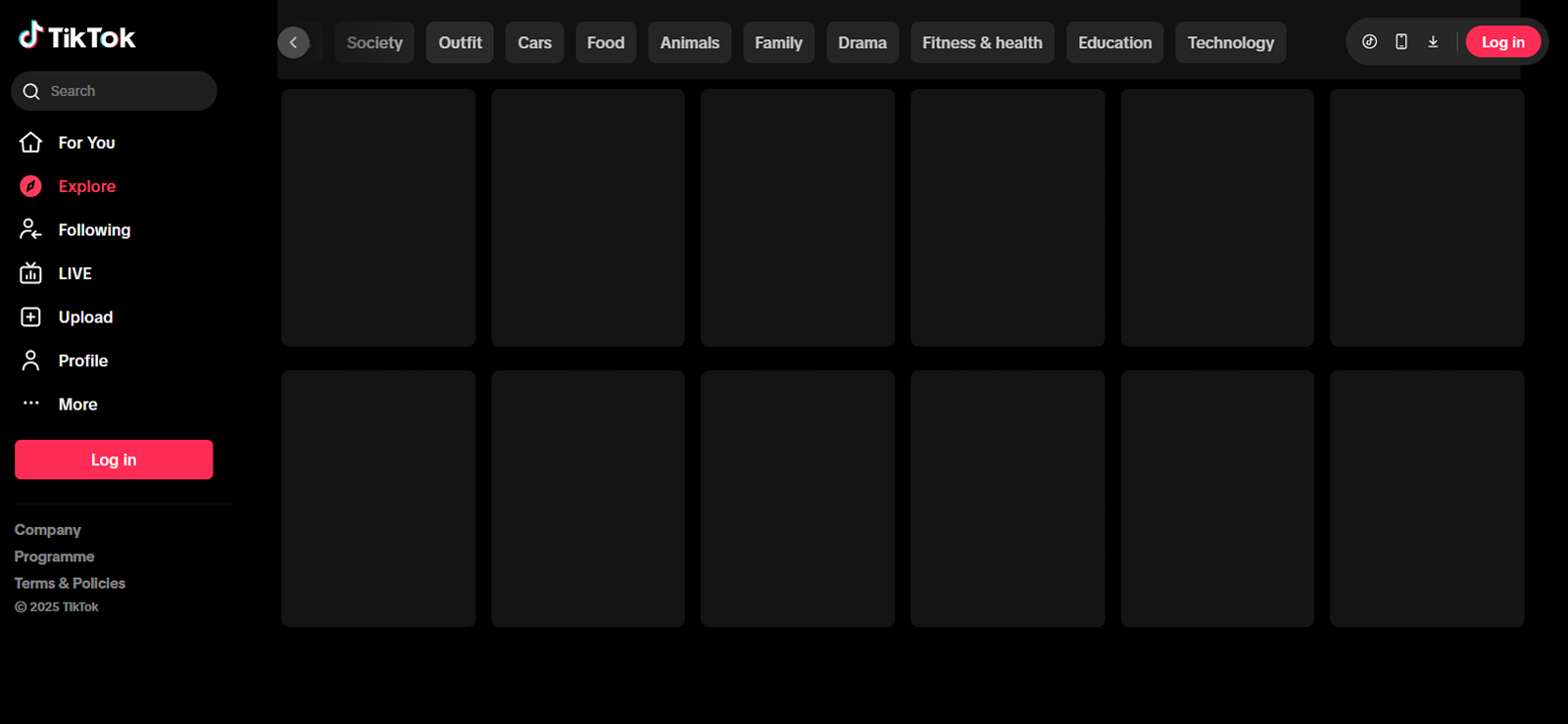Select the Education category tab
This screenshot has height=724, width=1568.
pos(1114,42)
